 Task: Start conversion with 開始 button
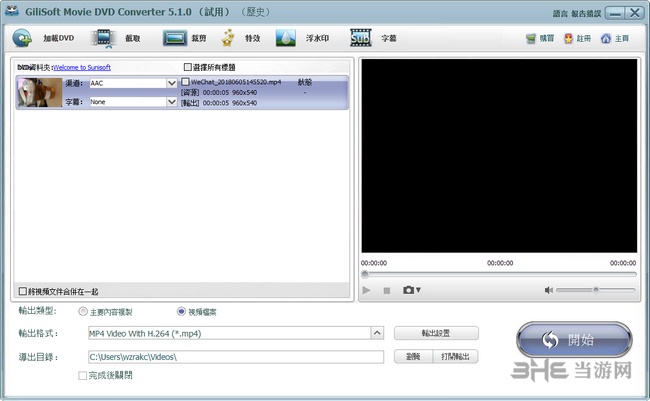click(574, 340)
